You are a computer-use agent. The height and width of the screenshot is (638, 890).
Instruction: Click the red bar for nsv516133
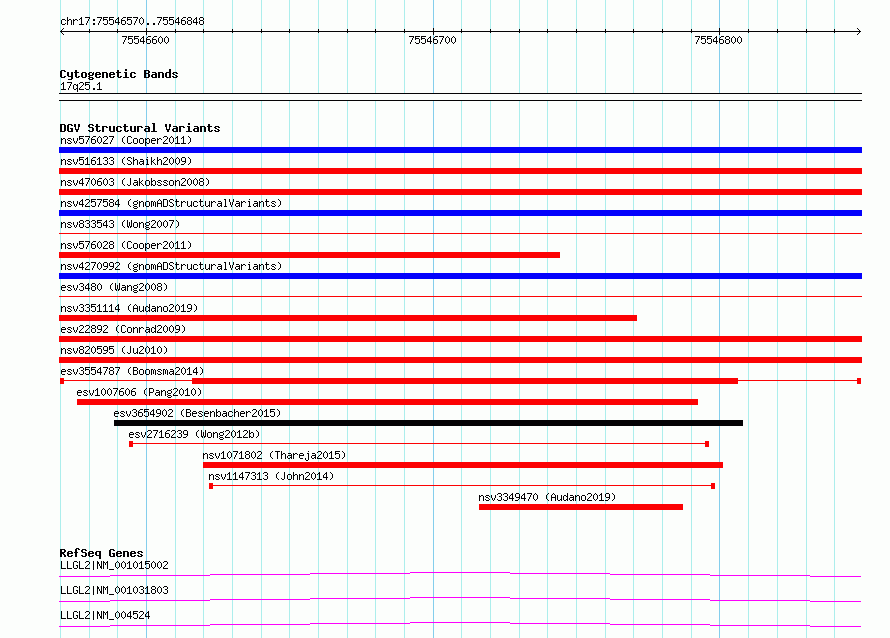point(460,171)
